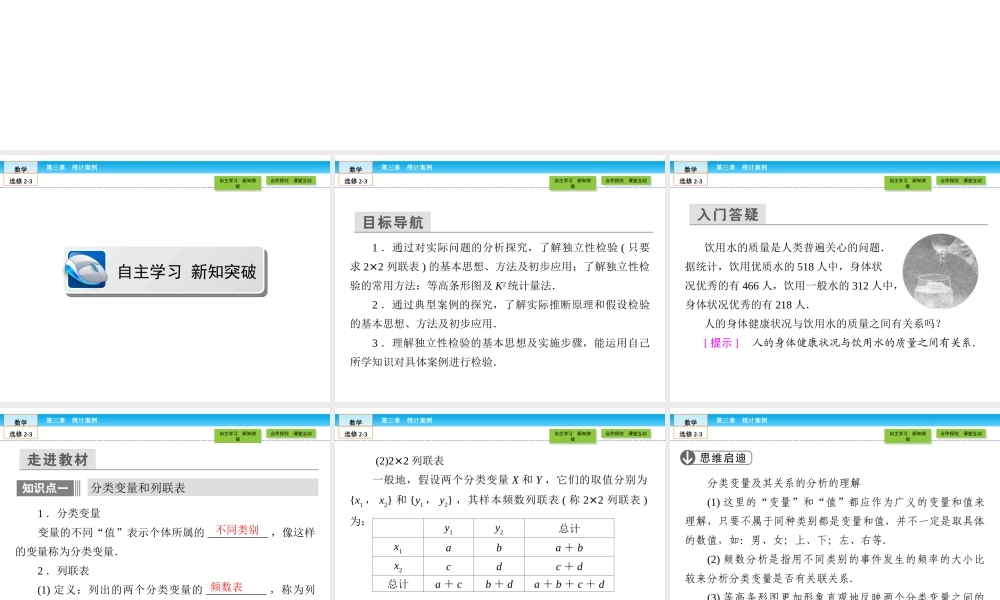Screen dimensions: 1000x600
Task: Select the 入门答疑 heading
Action: [728, 215]
